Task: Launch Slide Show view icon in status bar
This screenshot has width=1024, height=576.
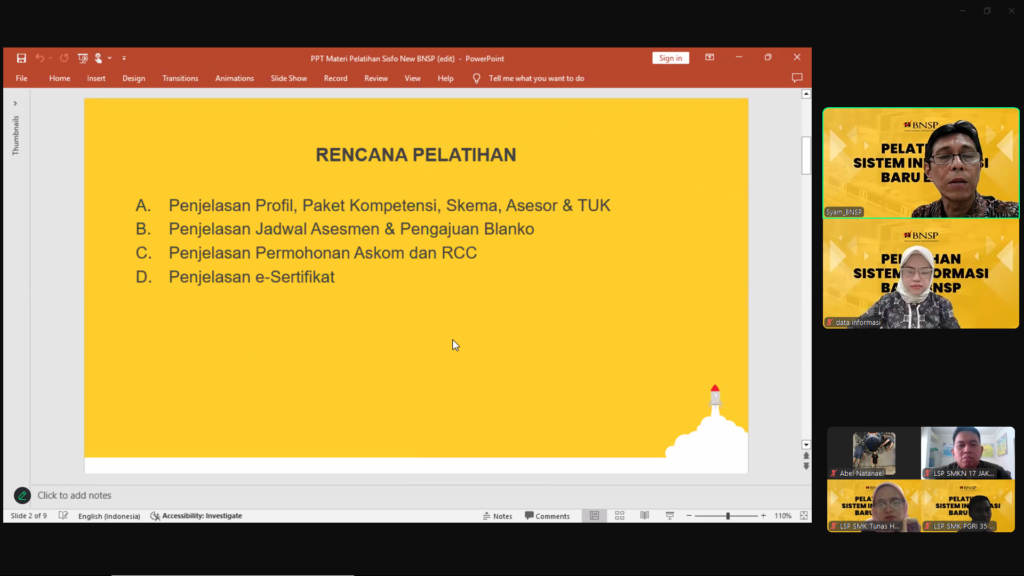Action: click(x=669, y=516)
